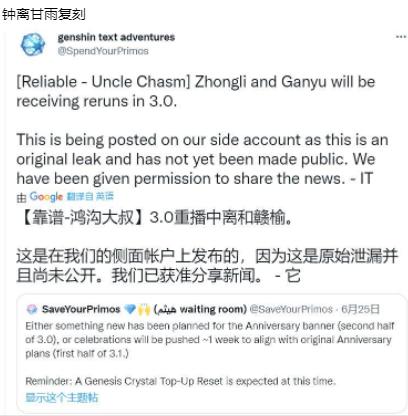408x416 pixels.
Task: Click the translated 靠谱-鸿沟大叔 line
Action: point(155,217)
